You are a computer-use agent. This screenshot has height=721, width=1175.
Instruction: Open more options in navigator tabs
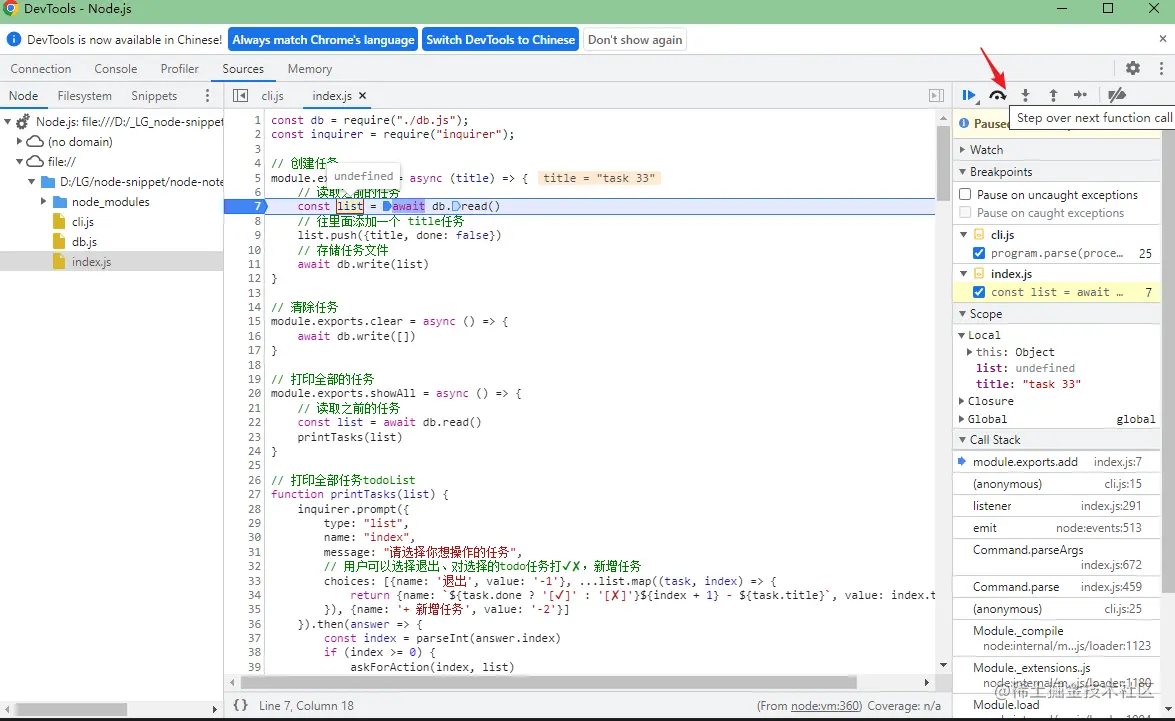[208, 95]
